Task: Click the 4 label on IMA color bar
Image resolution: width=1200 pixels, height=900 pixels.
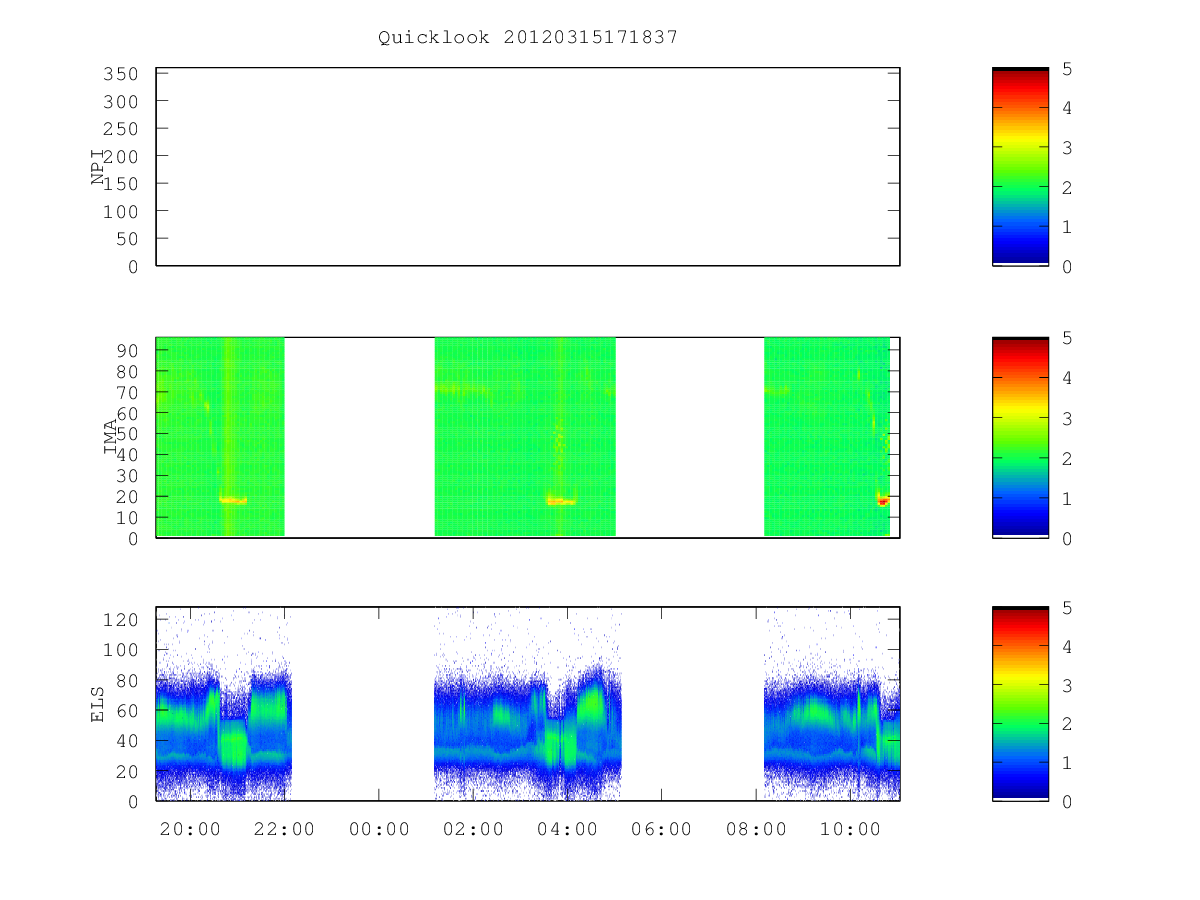Action: (1067, 378)
